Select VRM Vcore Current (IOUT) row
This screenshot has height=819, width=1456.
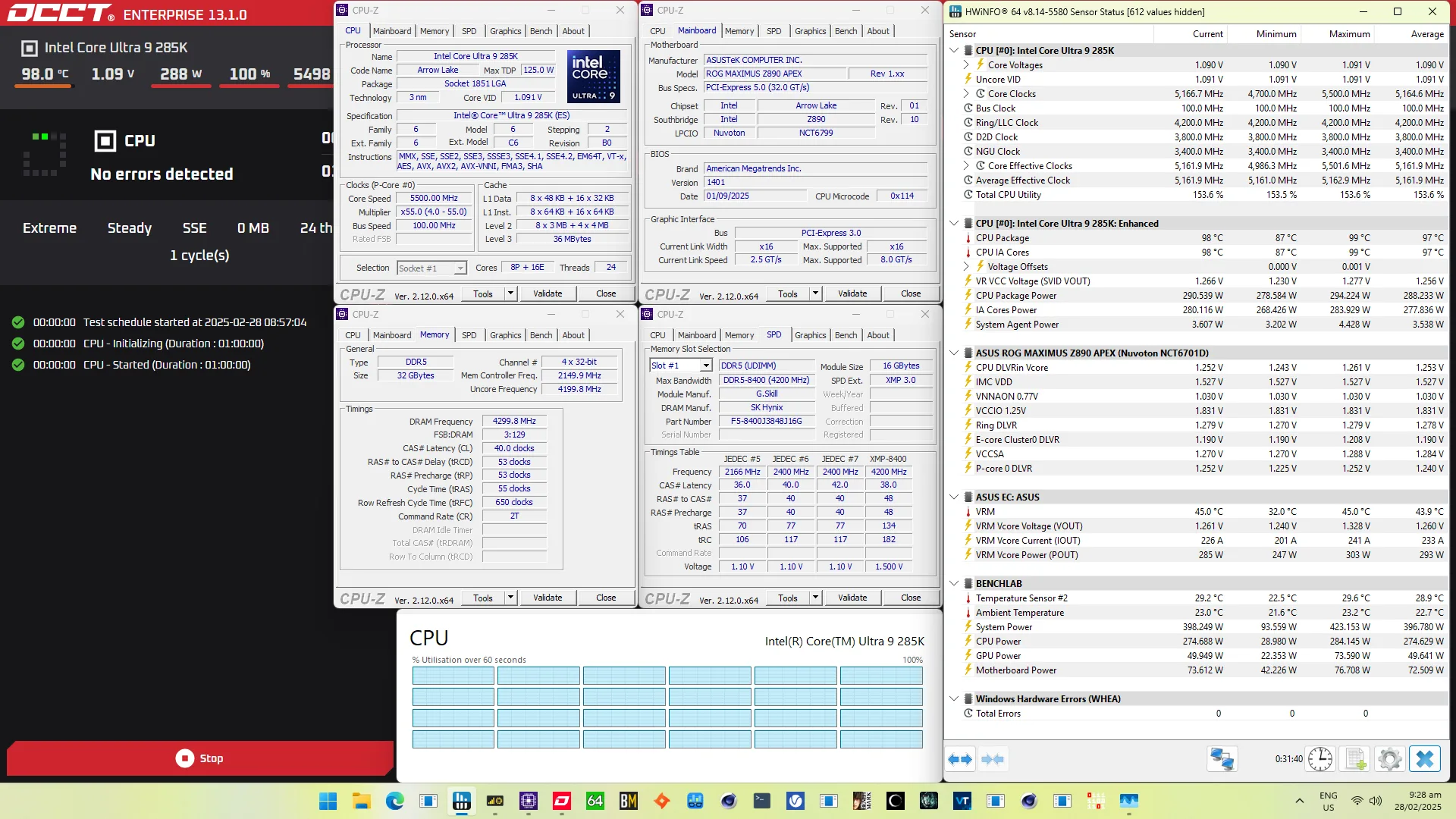(1197, 541)
